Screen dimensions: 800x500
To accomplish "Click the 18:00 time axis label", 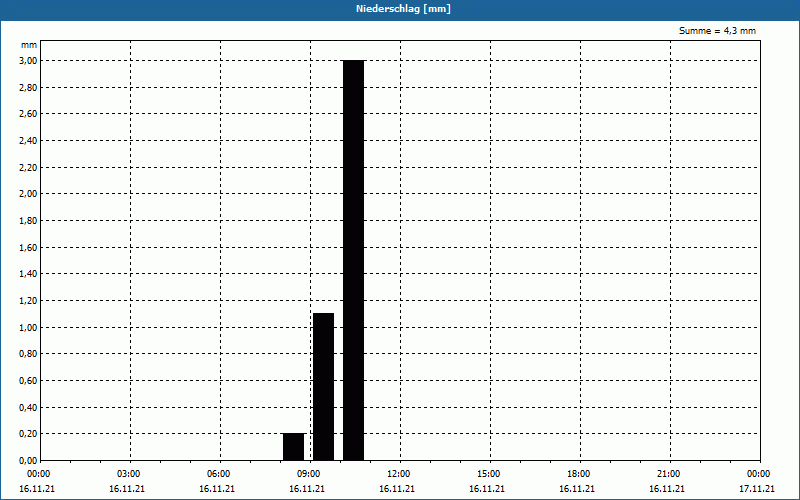I will [579, 474].
